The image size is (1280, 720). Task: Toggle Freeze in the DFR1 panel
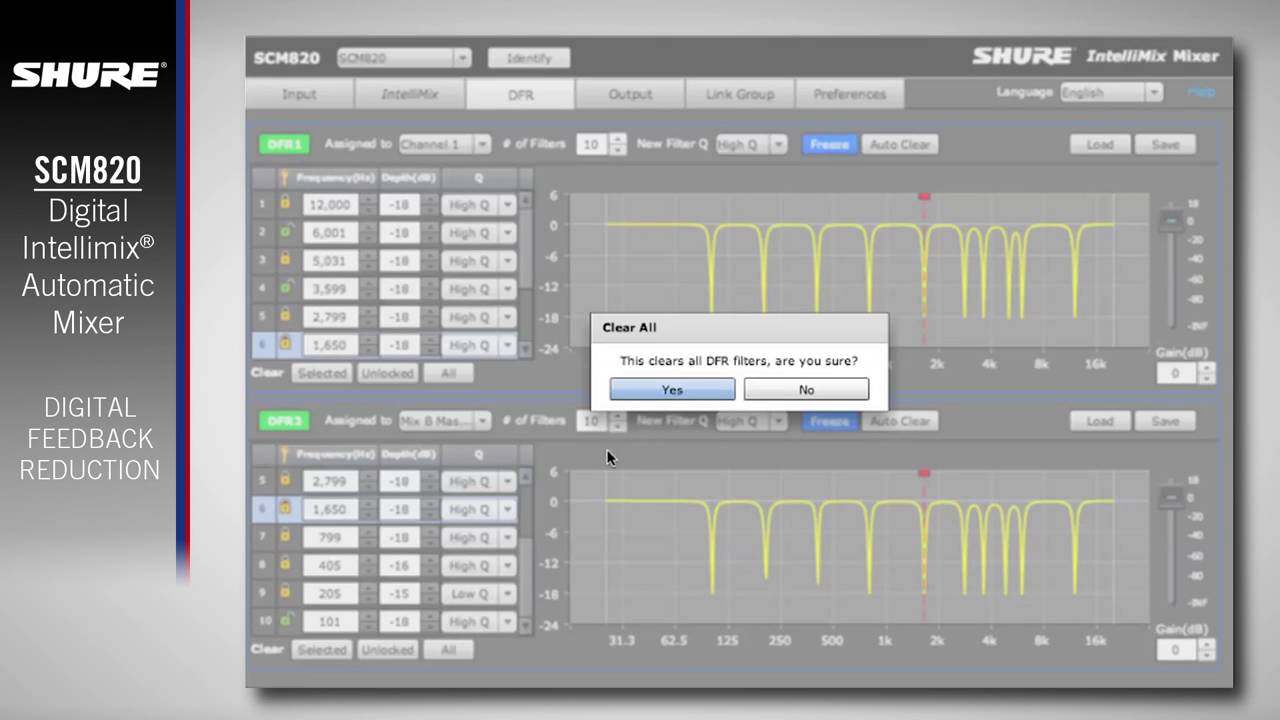click(829, 144)
